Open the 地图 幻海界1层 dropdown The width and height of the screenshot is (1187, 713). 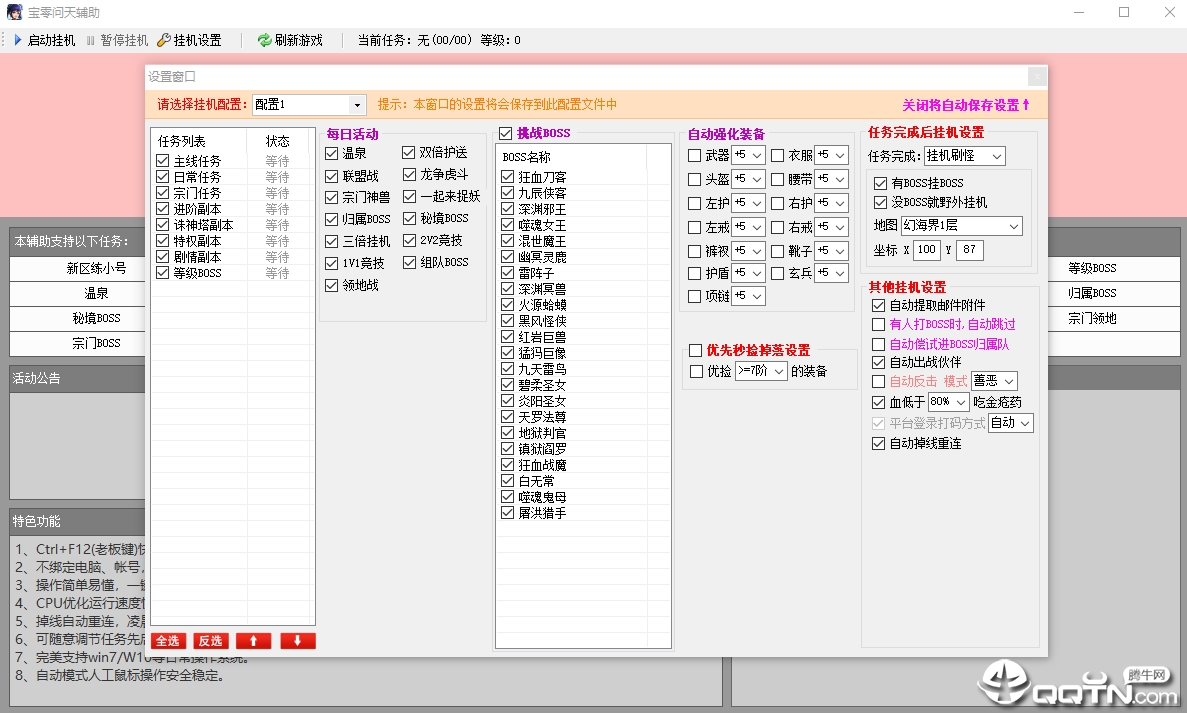(x=1014, y=226)
